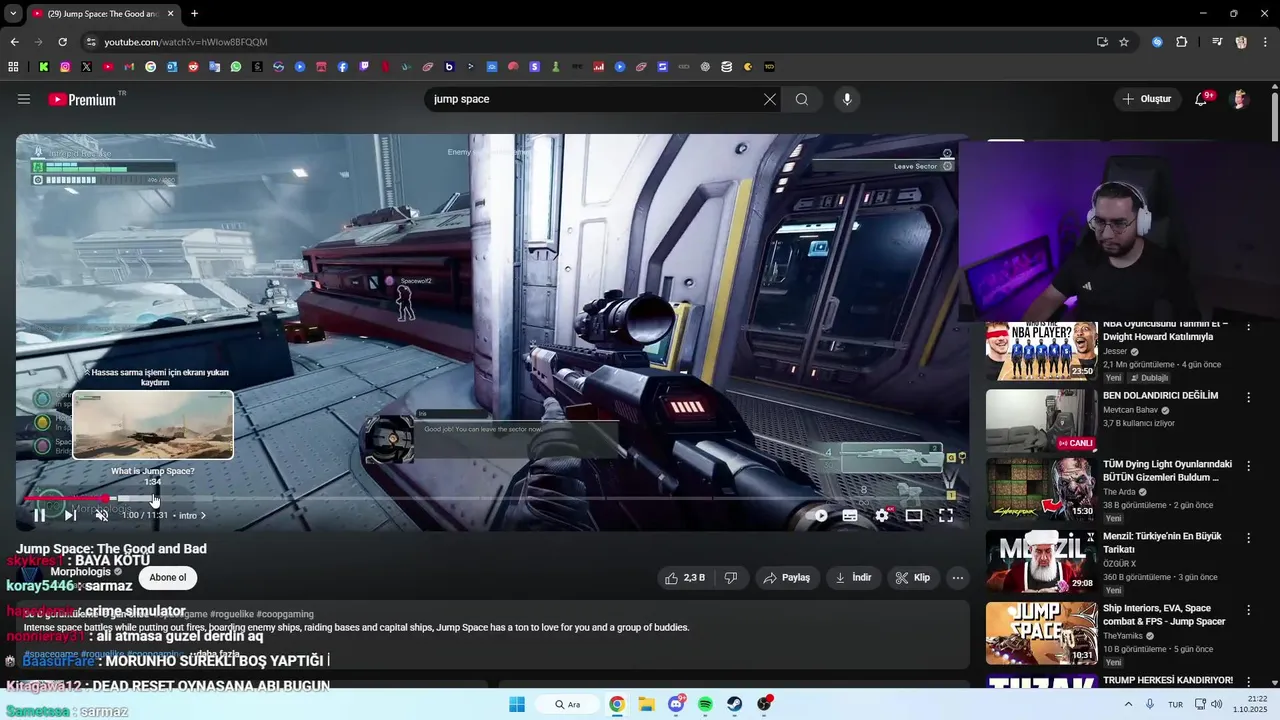Open options for the Dying Light video
The image size is (1280, 720).
(1248, 467)
